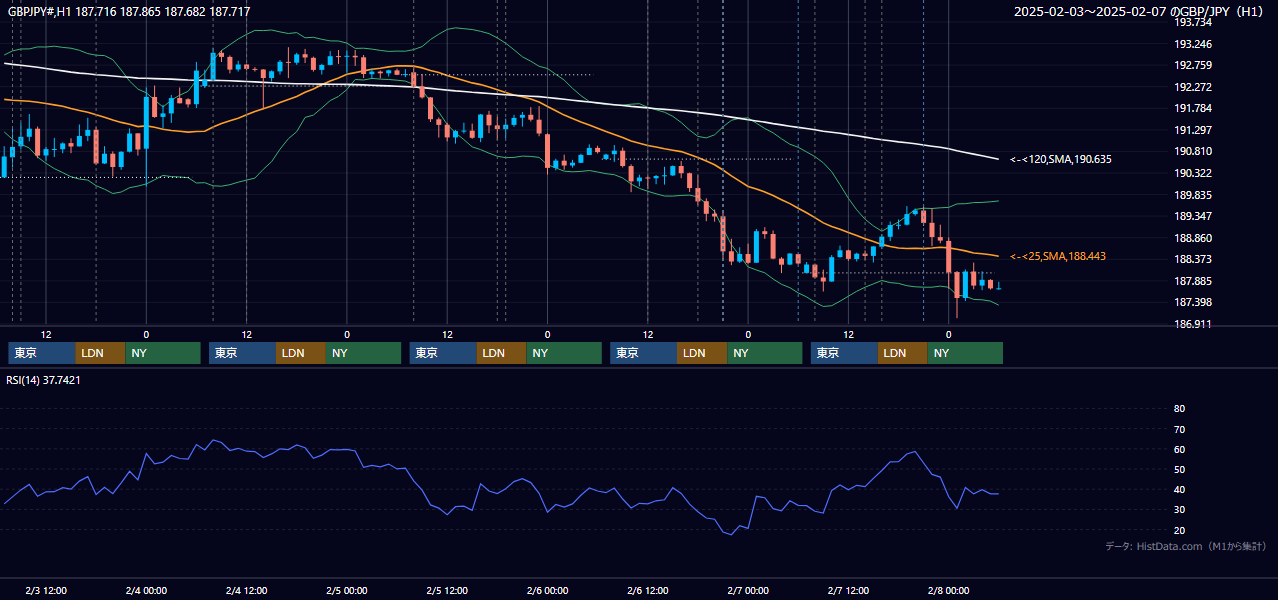The image size is (1278, 600).
Task: Click the 2/8 00:00 time axis label
Action: [x=948, y=591]
